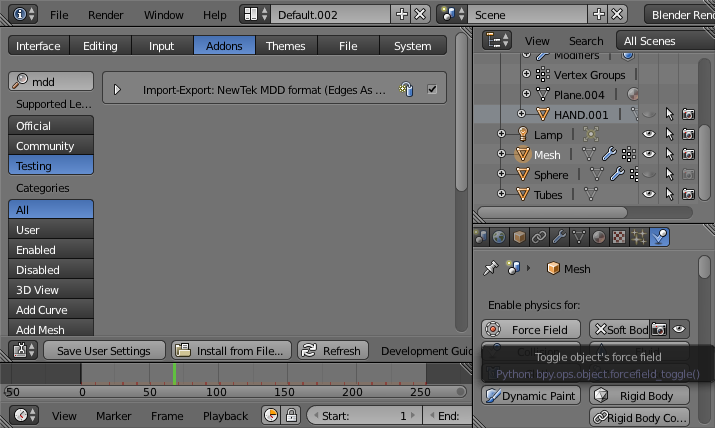Enable Dynamic Paint physics
The height and width of the screenshot is (428, 715).
coord(531,395)
